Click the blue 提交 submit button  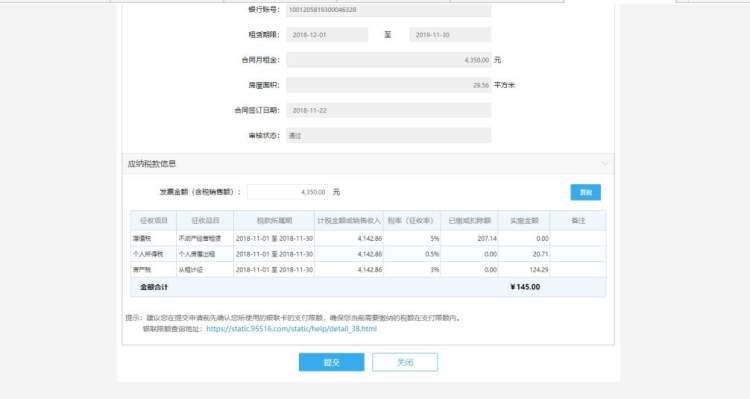tap(331, 362)
